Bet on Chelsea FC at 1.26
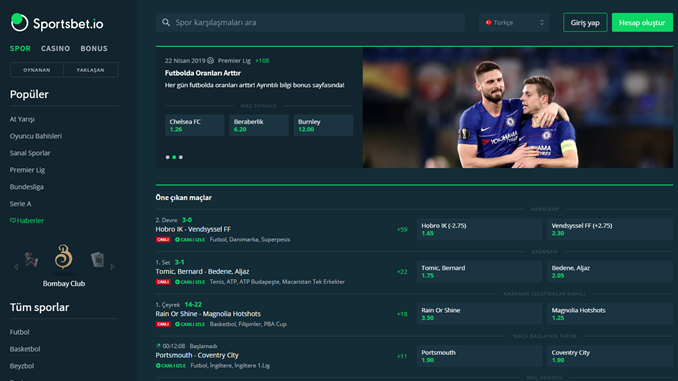The image size is (678, 381). [195, 125]
